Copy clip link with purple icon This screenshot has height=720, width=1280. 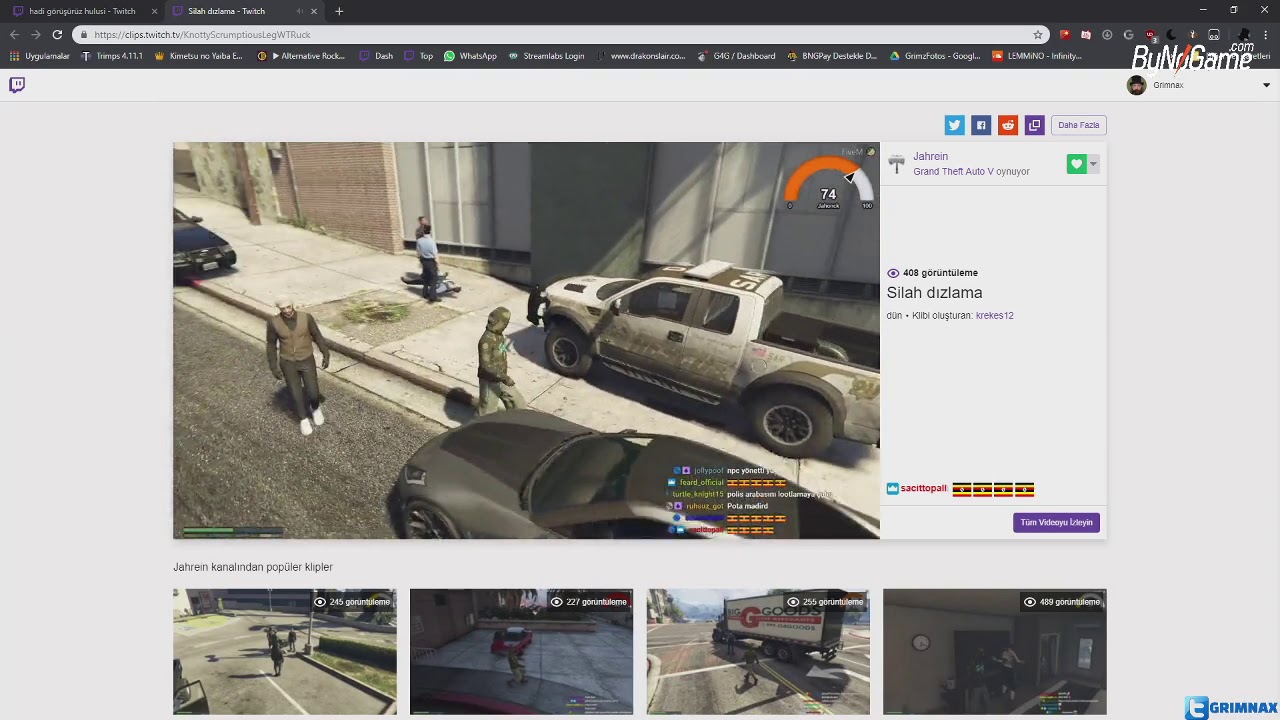tap(1035, 125)
